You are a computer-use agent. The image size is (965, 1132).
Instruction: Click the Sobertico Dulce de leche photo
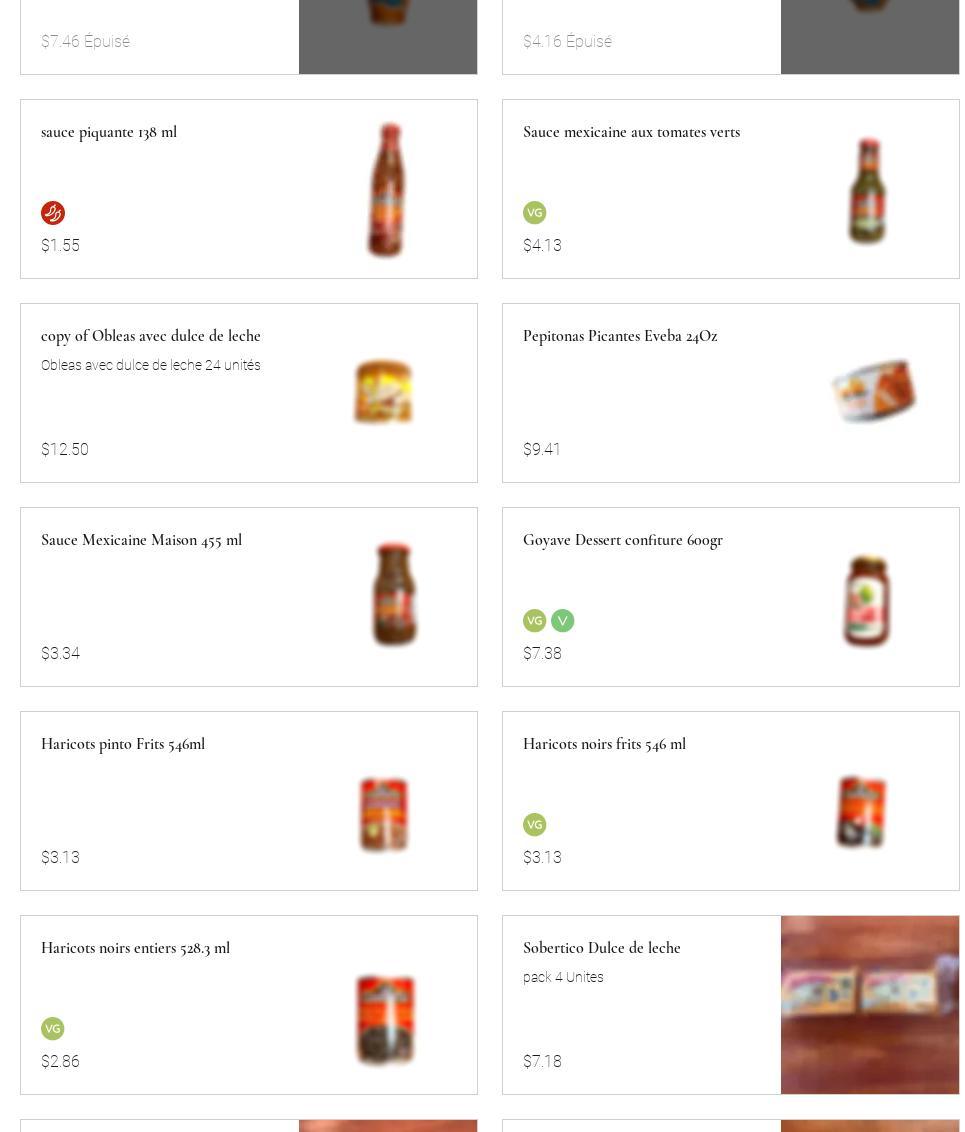tap(870, 1004)
